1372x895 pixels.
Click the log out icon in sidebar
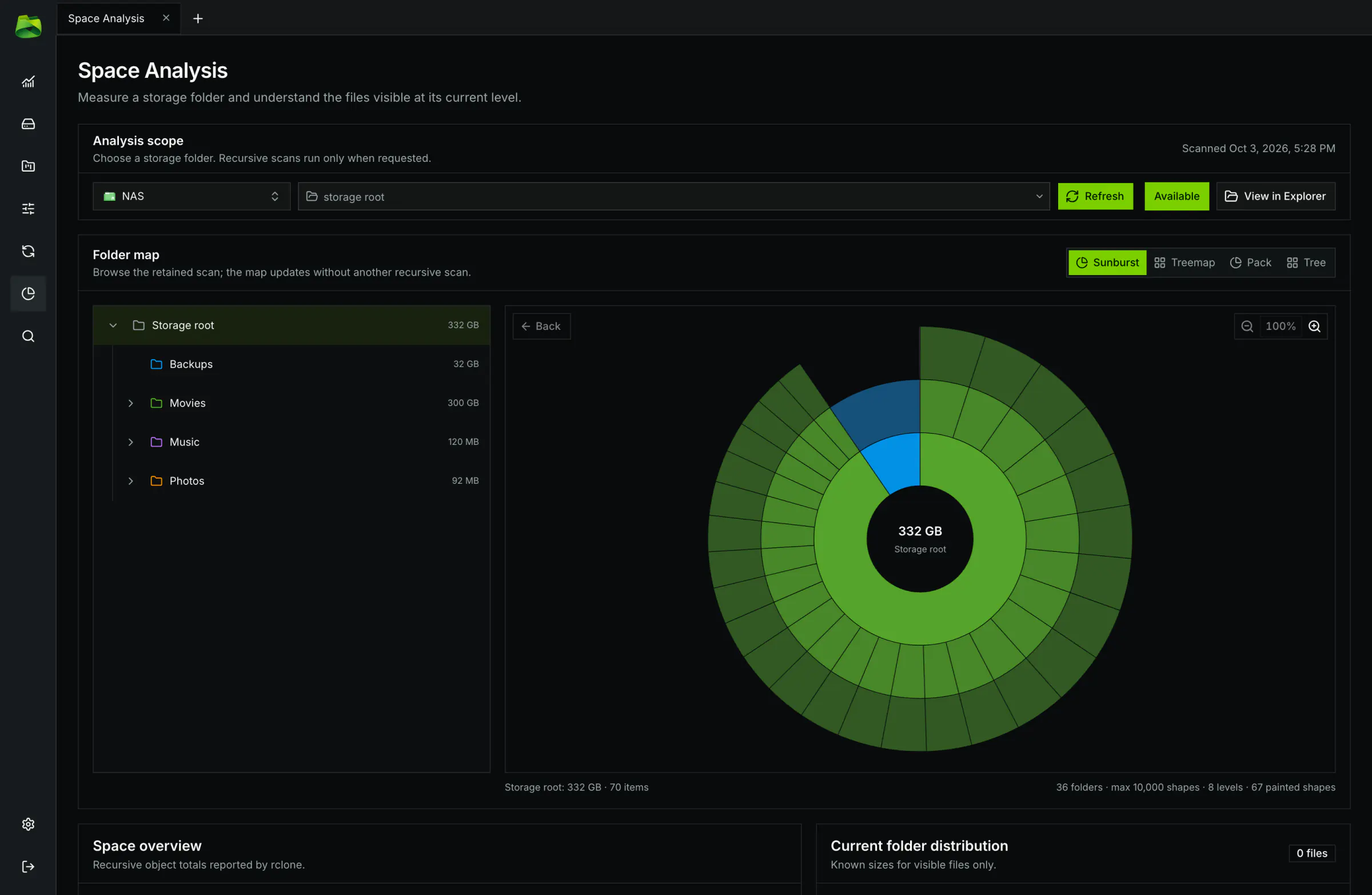(27, 866)
